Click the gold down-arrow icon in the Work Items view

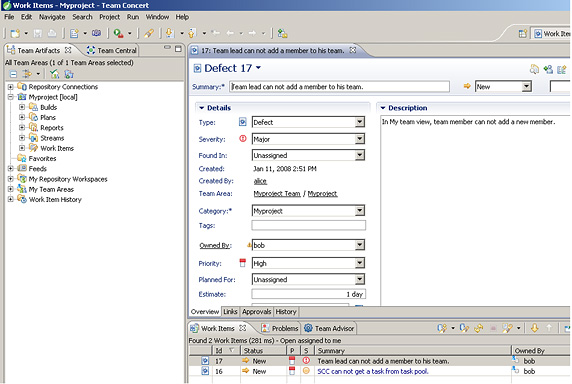534,328
